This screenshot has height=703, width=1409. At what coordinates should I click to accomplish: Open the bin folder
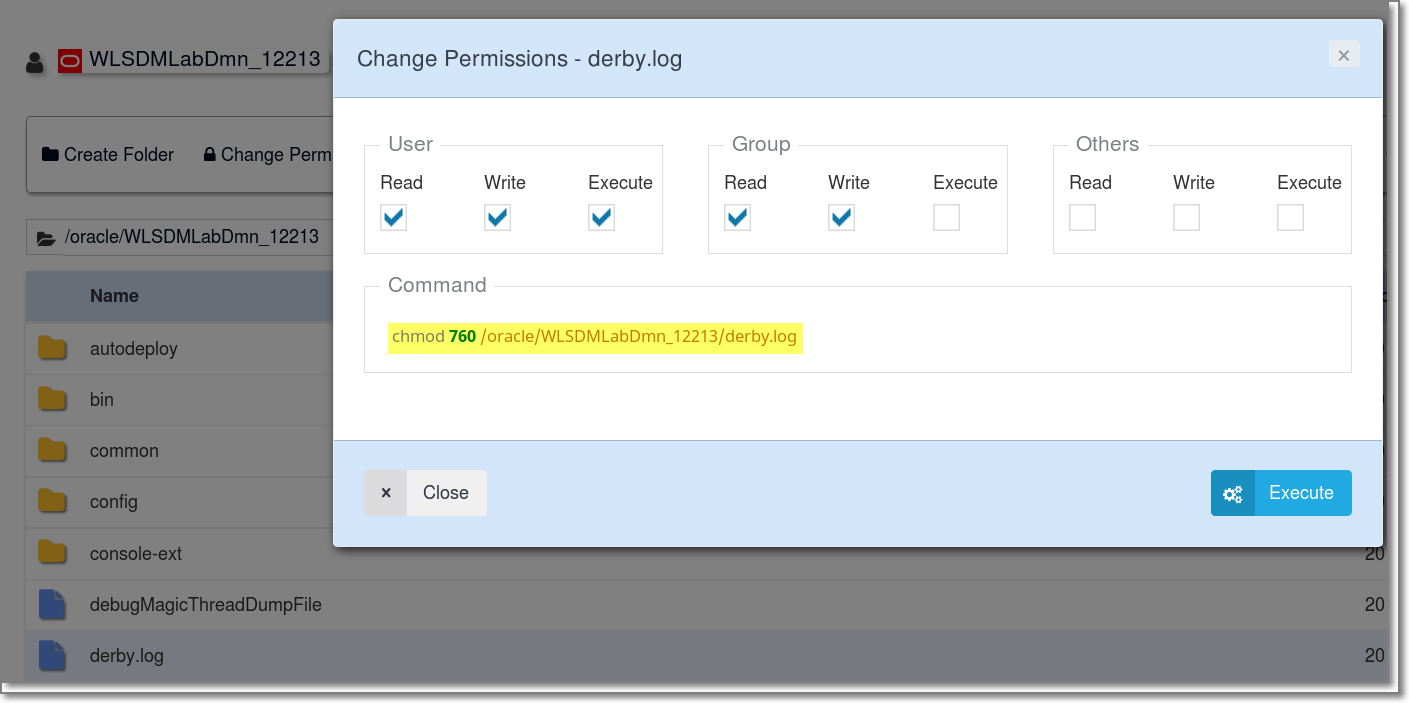(x=102, y=400)
